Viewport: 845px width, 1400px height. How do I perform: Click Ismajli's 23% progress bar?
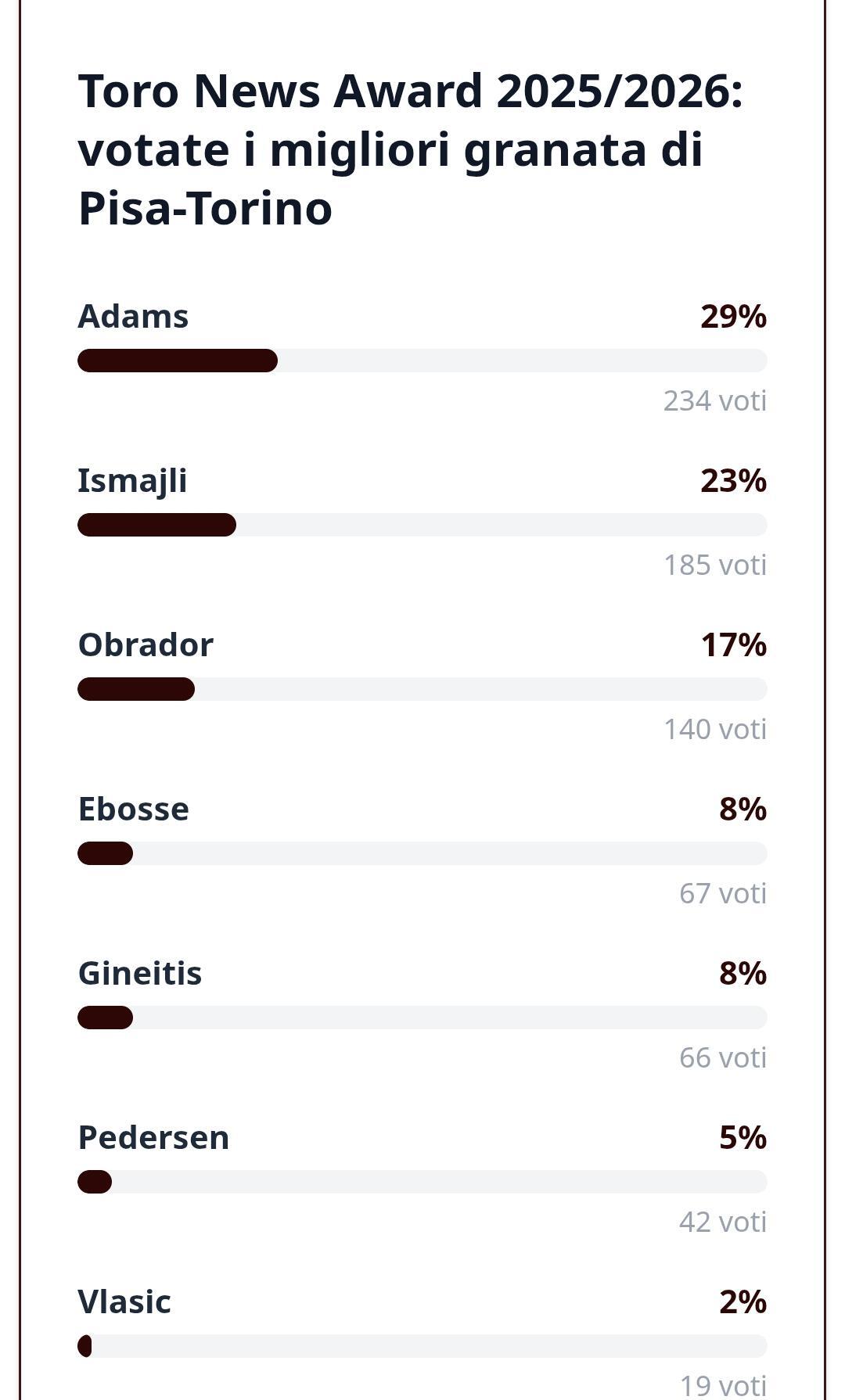click(422, 525)
